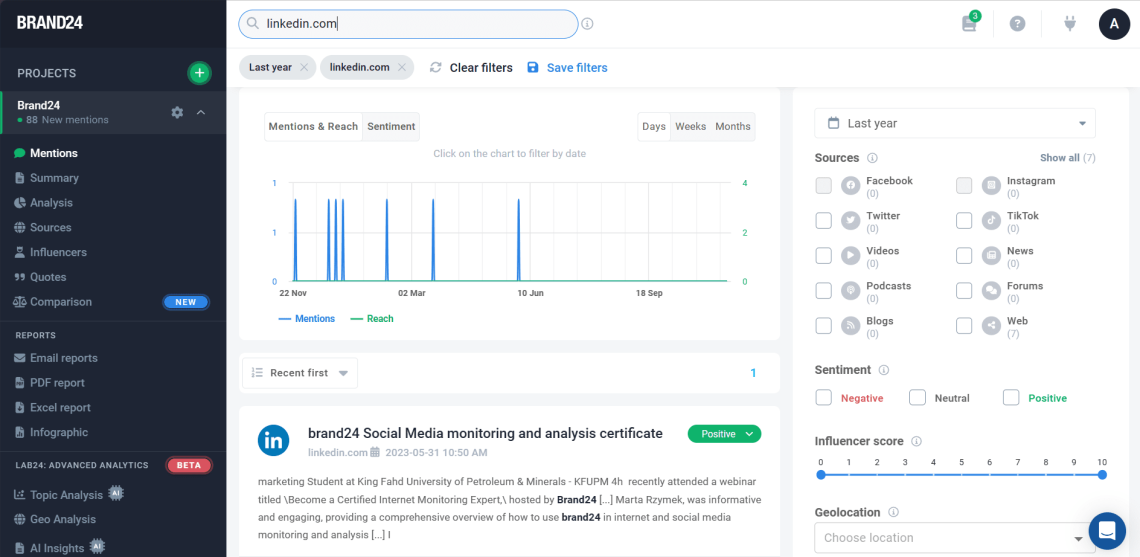
Task: Click the green add project plus icon
Action: [x=199, y=73]
